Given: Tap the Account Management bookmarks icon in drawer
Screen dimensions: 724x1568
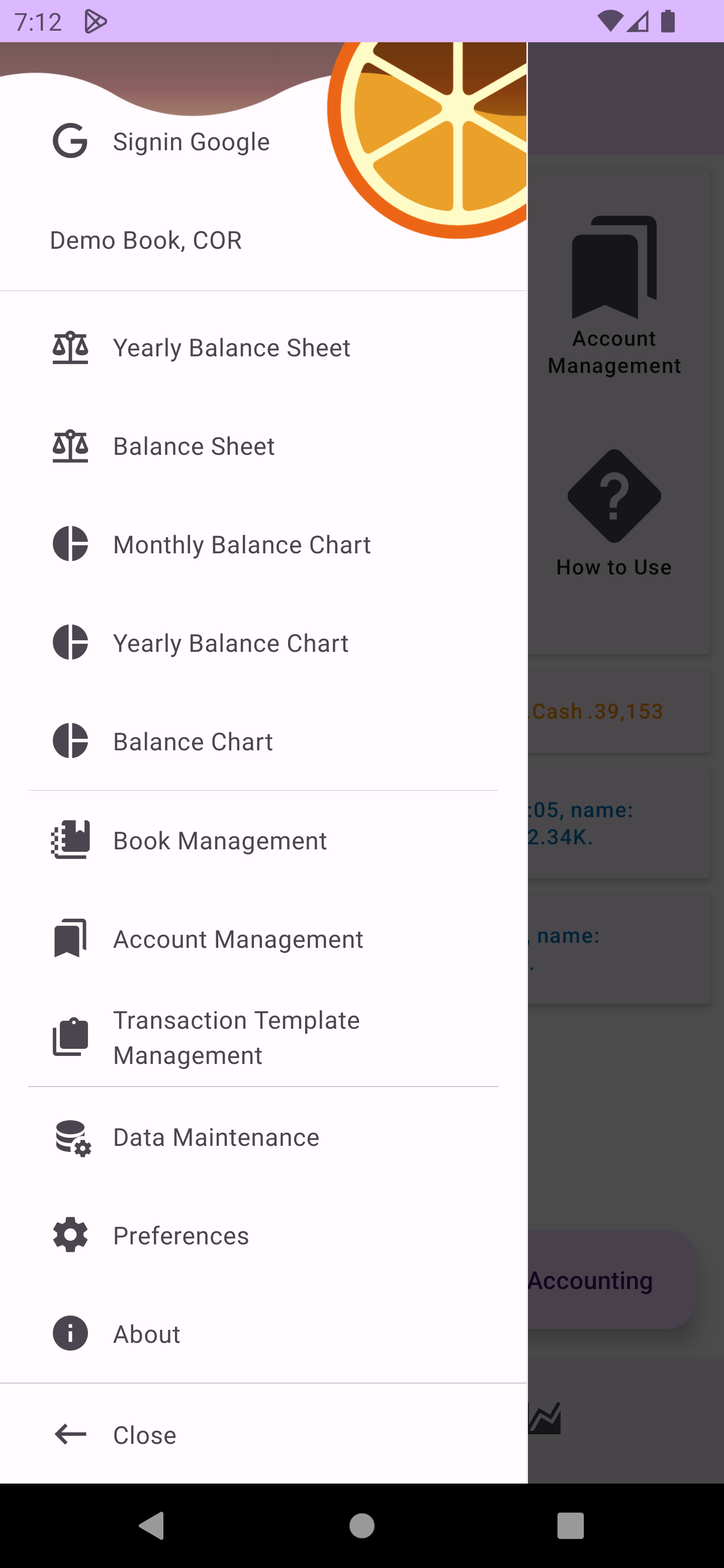Looking at the screenshot, I should pos(70,939).
